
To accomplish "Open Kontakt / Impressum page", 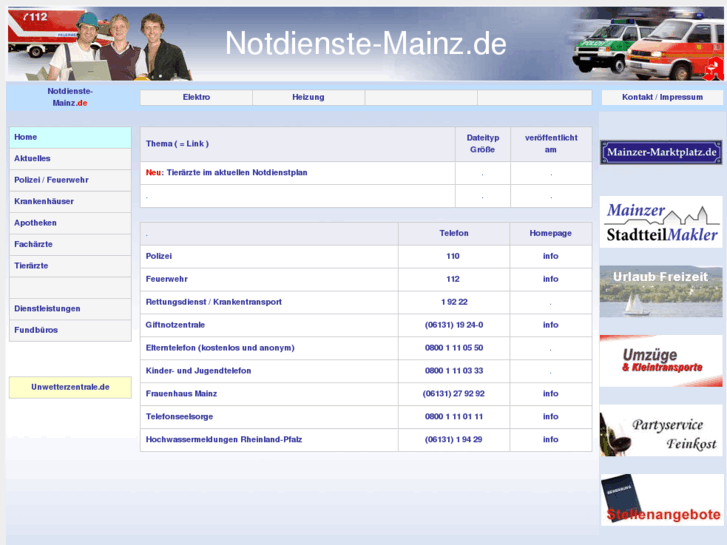I will coord(662,97).
